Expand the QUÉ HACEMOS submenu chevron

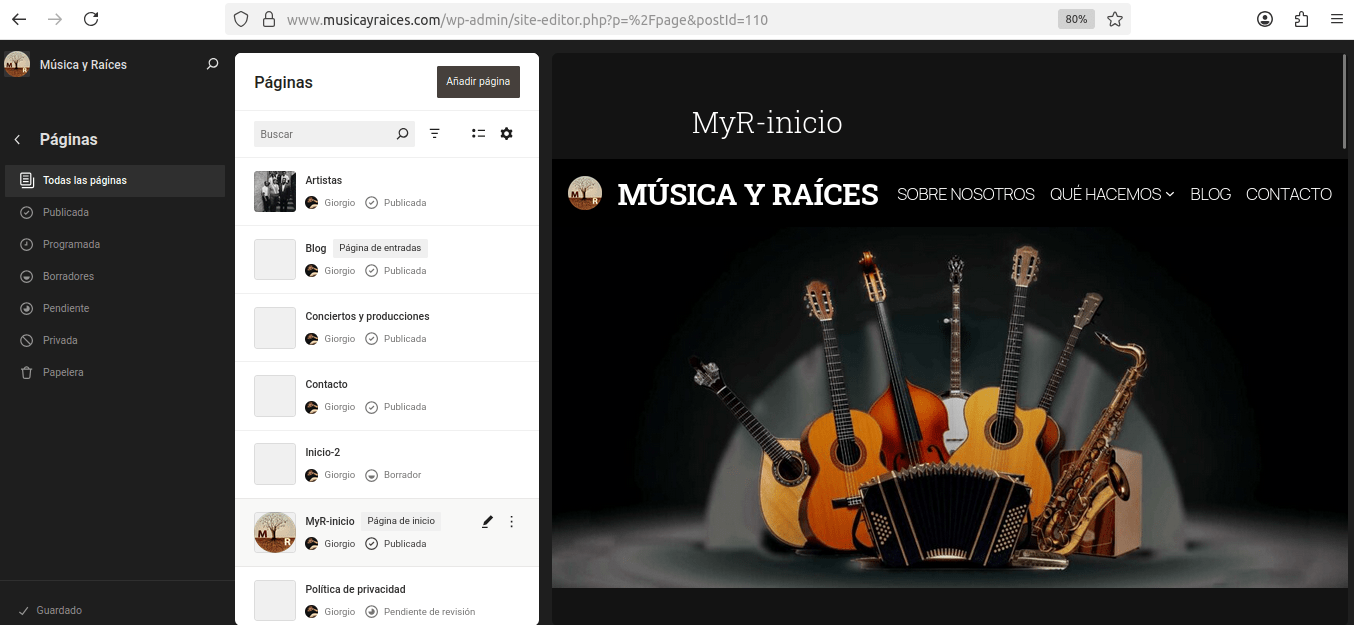1170,195
